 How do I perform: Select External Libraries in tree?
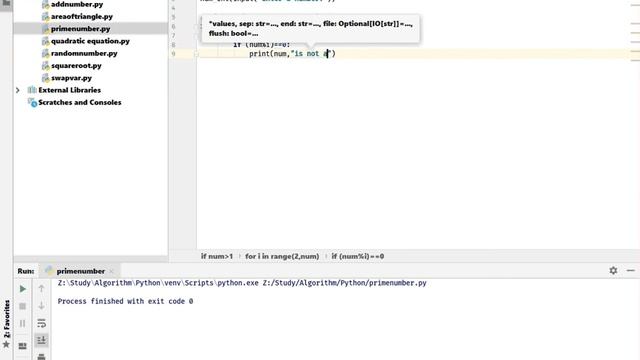[69, 90]
